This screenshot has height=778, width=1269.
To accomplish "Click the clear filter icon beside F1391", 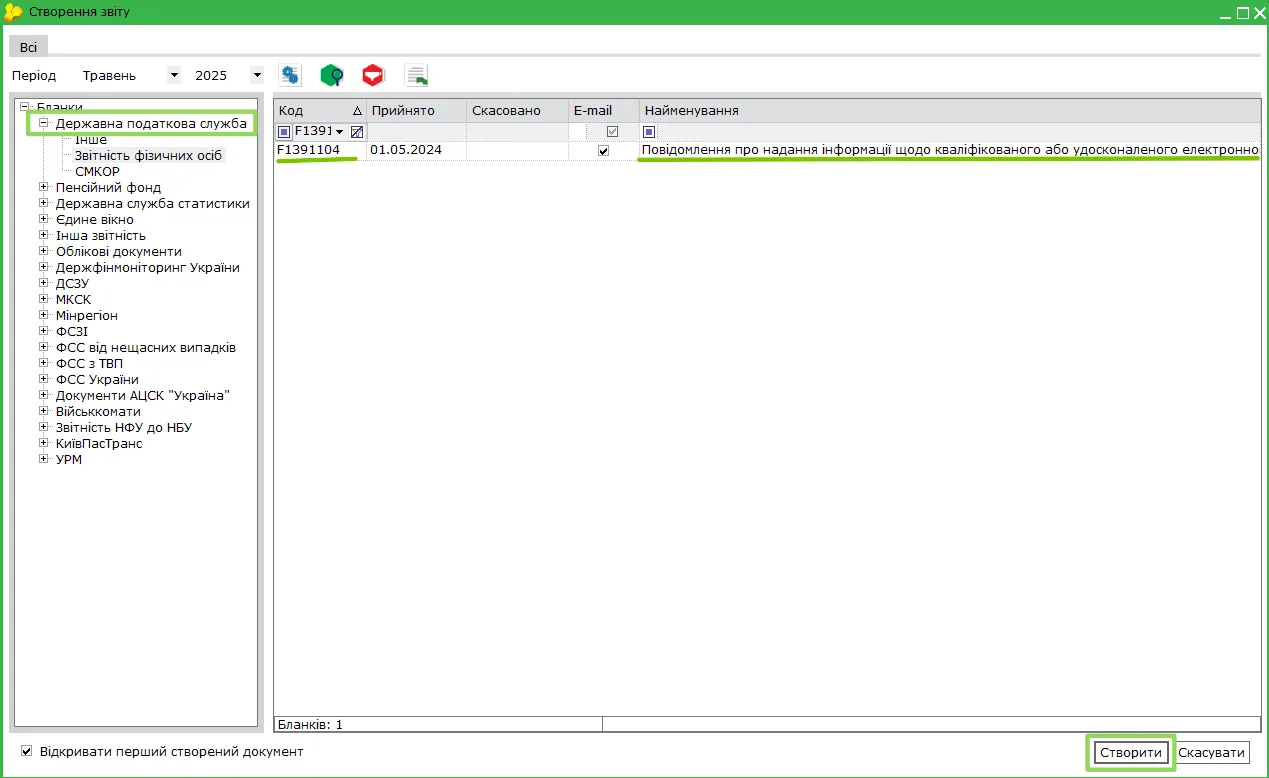I will coord(357,132).
